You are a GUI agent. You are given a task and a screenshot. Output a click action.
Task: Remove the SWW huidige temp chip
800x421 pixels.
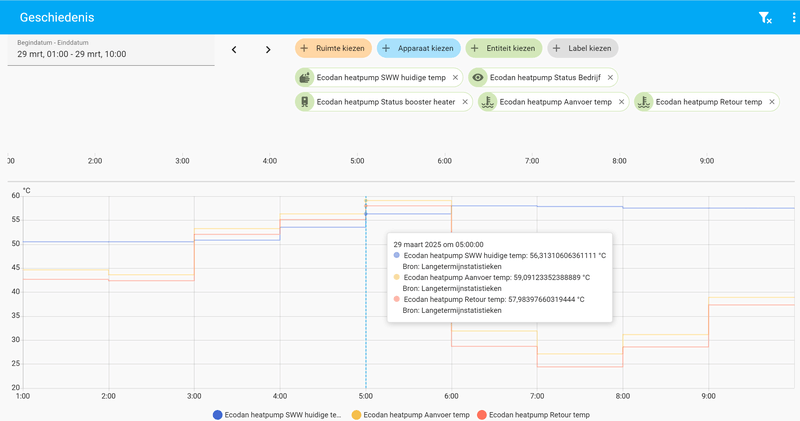(455, 77)
